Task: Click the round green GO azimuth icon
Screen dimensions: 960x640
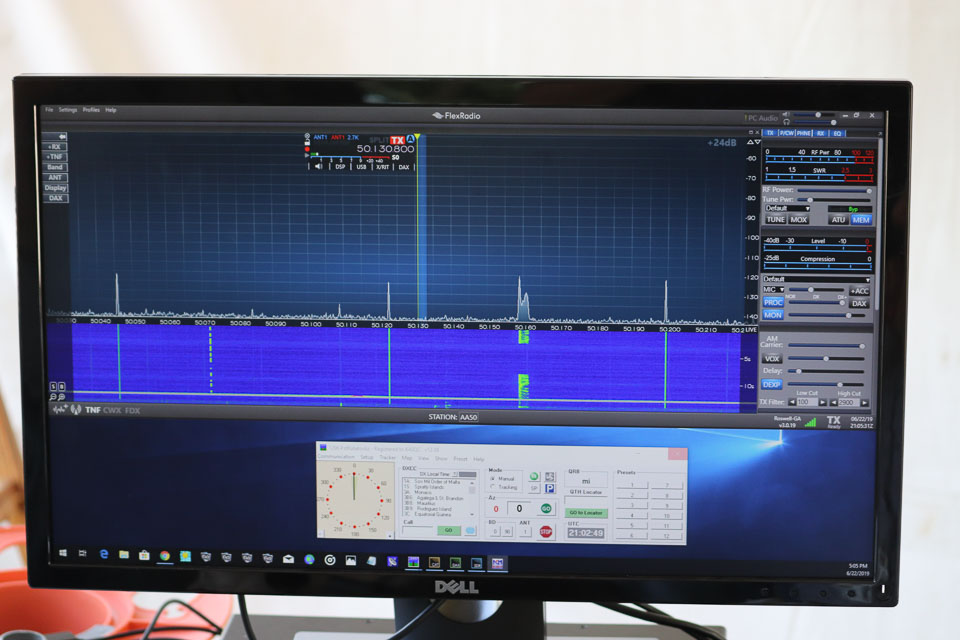Action: pos(546,508)
